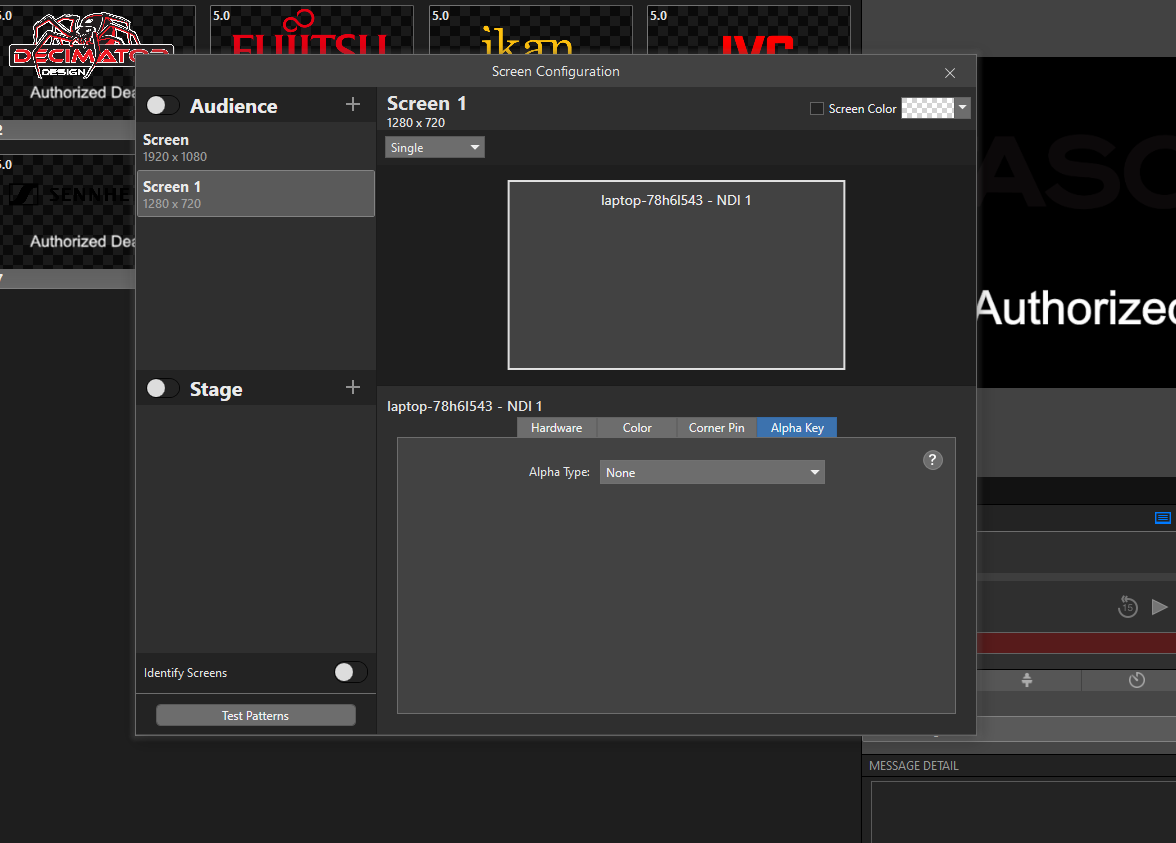1176x843 pixels.
Task: Click the auto-advance split-triangle icon
Action: point(1027,680)
